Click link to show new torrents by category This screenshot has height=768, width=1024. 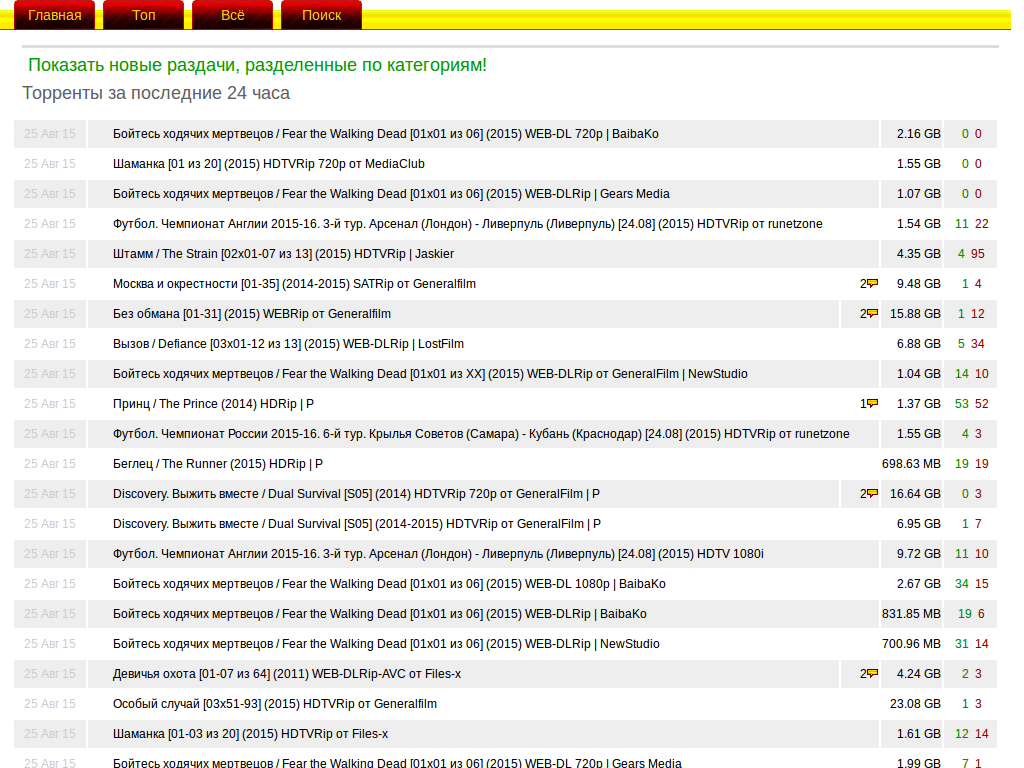(x=257, y=65)
